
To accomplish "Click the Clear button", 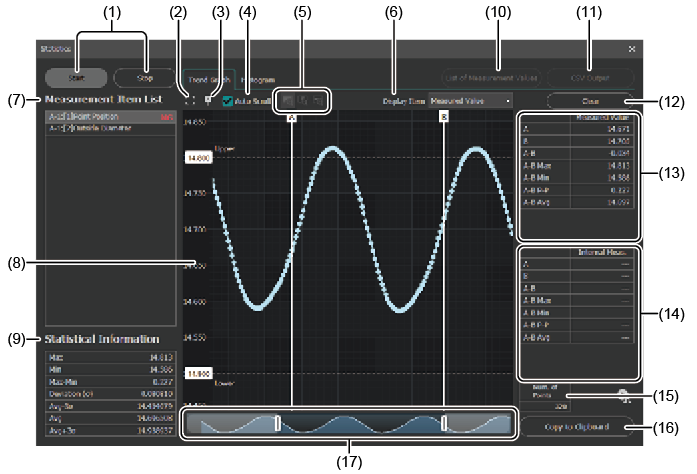I will pos(587,101).
